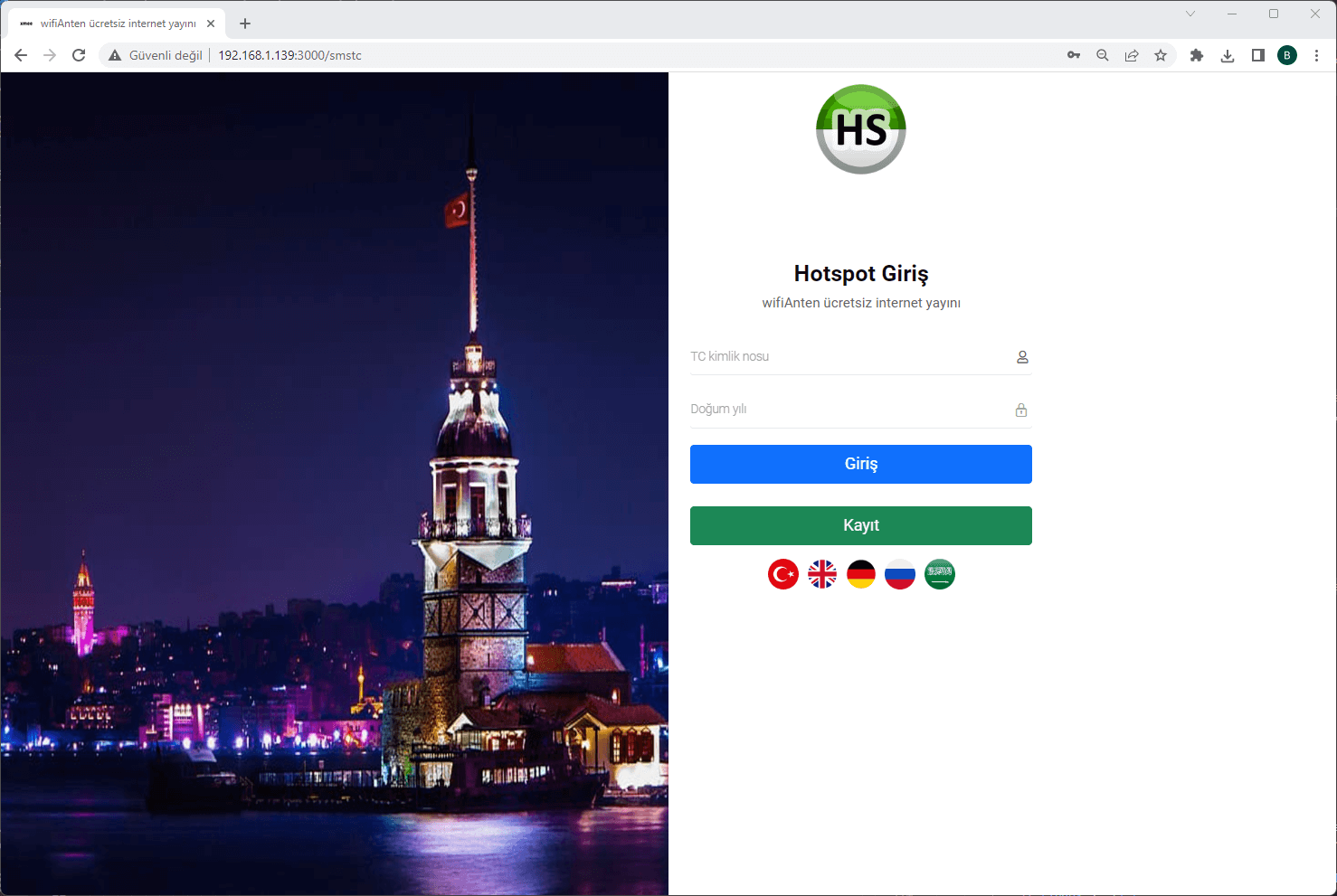Image resolution: width=1337 pixels, height=896 pixels.
Task: Click the blue Giriş button
Action: (x=861, y=464)
